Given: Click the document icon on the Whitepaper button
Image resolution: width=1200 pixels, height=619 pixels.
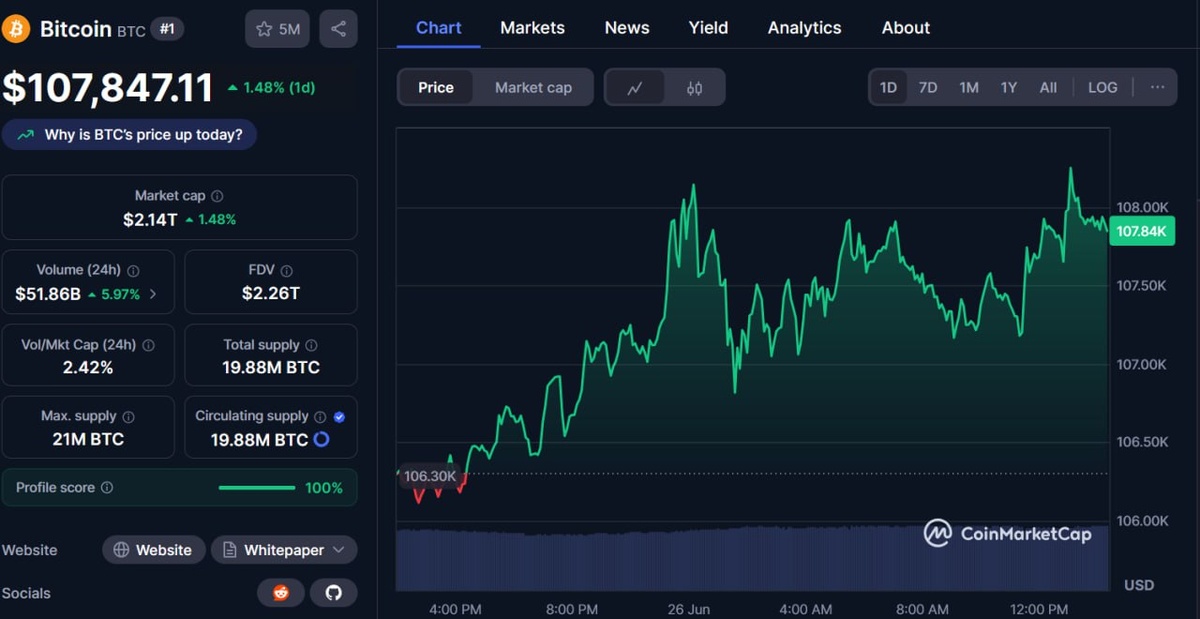Looking at the screenshot, I should 230,550.
